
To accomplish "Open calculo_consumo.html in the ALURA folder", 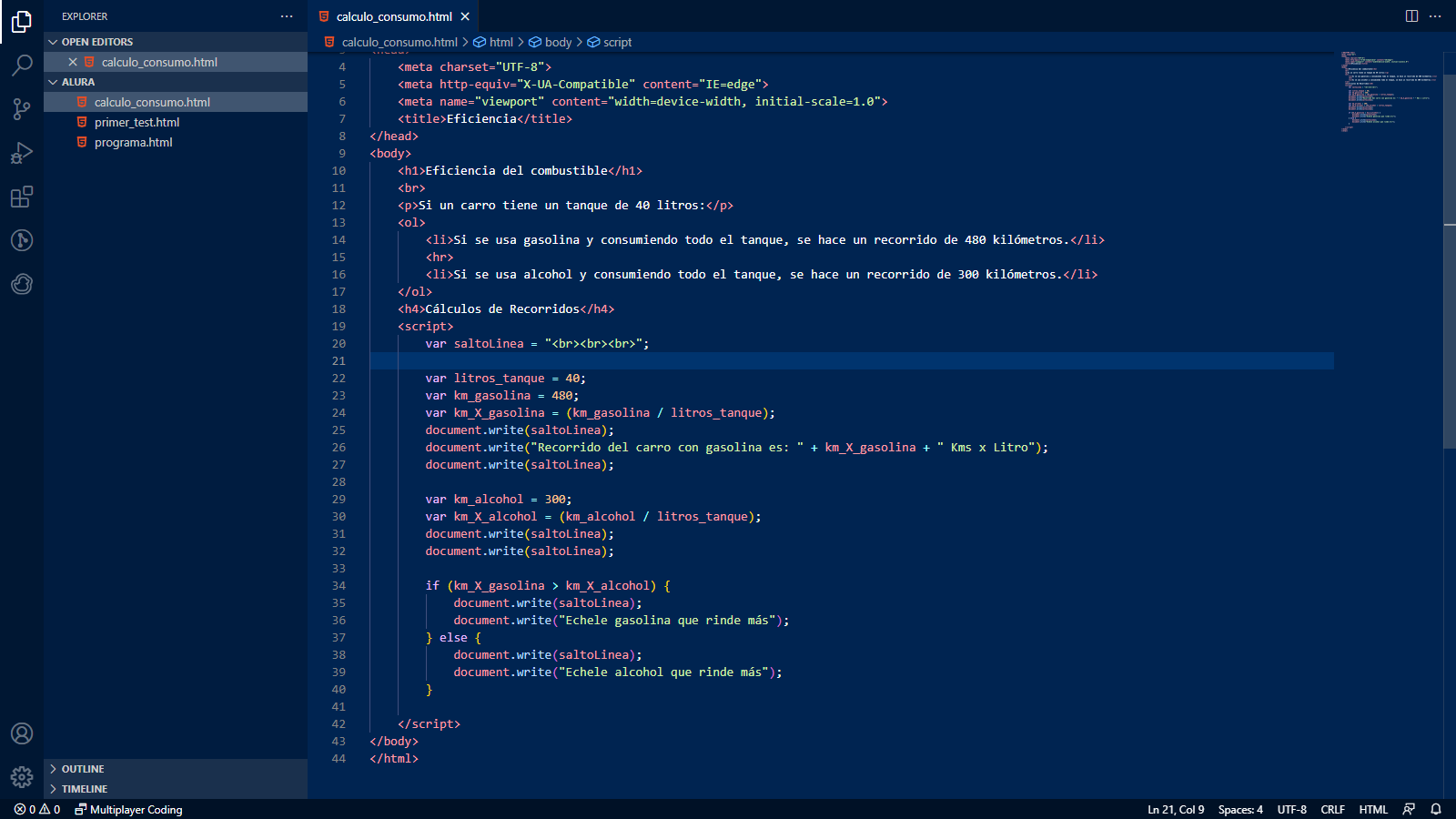I will click(x=176, y=102).
